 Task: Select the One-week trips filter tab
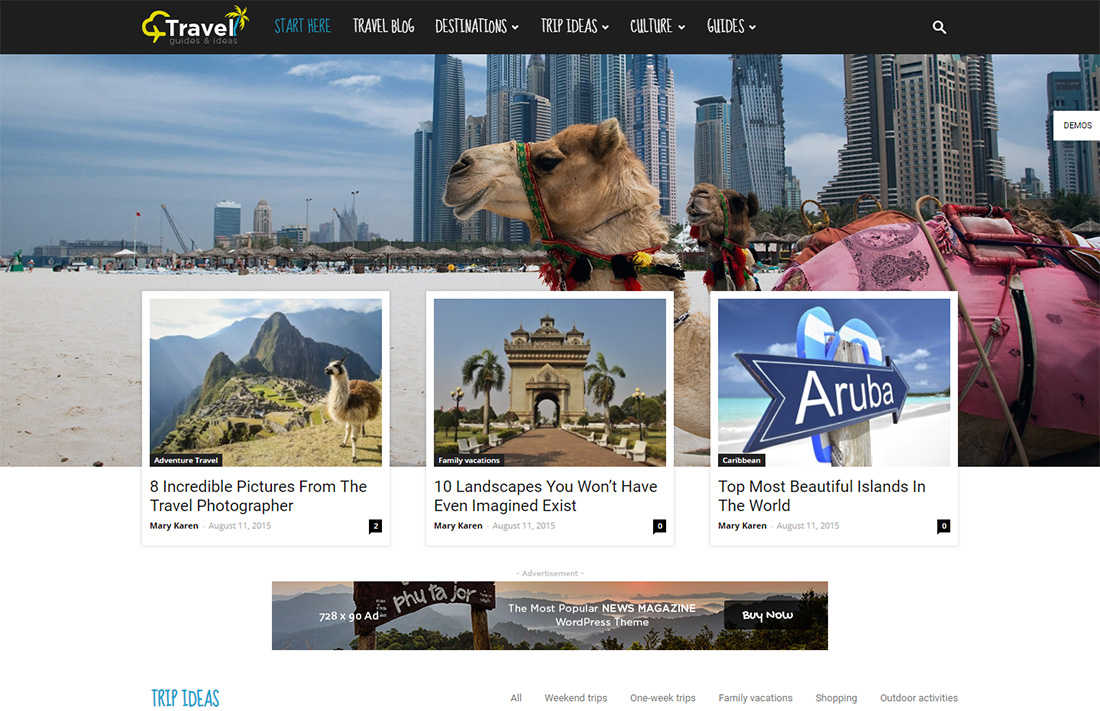click(663, 698)
